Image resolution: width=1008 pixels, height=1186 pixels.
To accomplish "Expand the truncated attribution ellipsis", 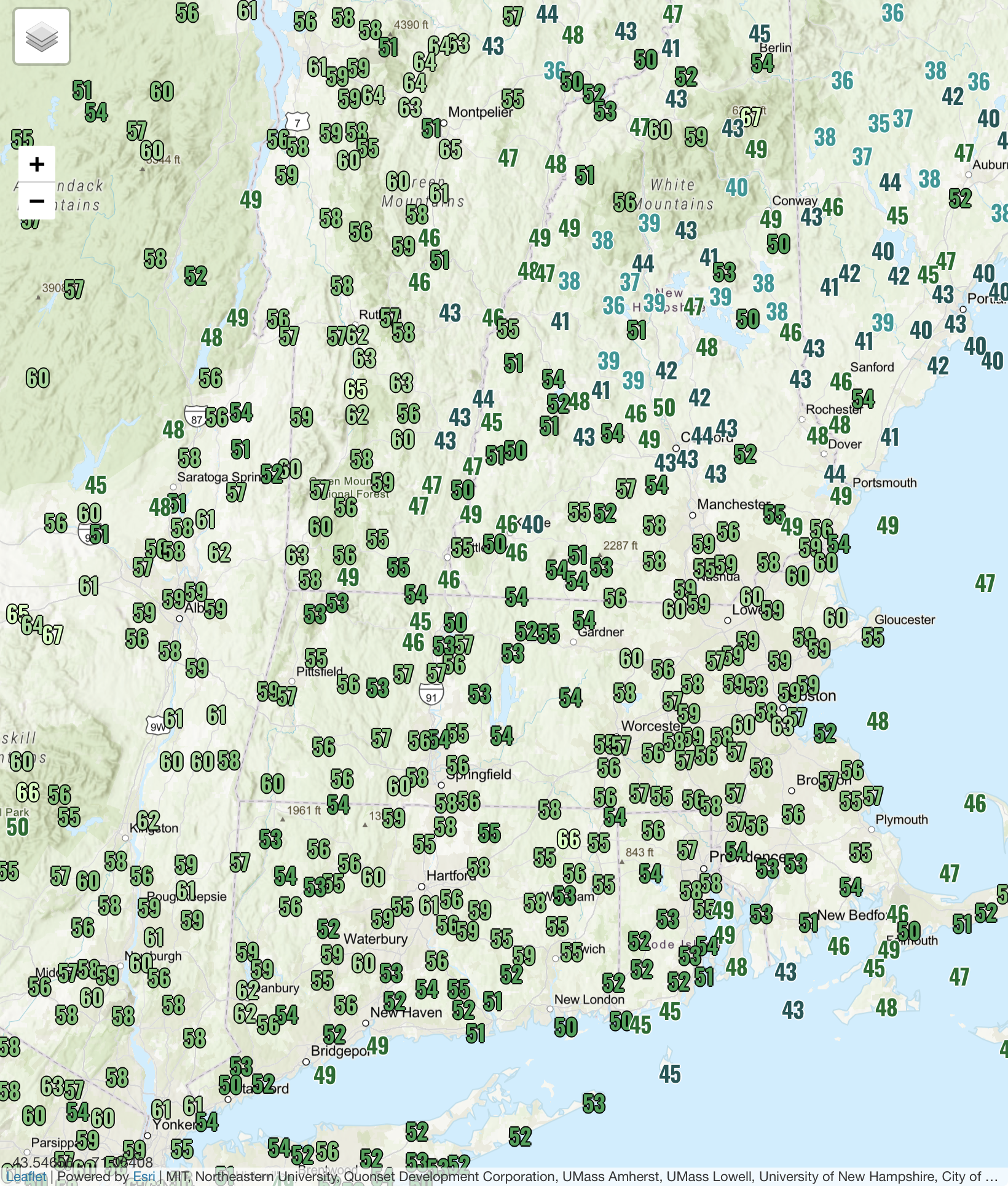I will coord(991,1176).
